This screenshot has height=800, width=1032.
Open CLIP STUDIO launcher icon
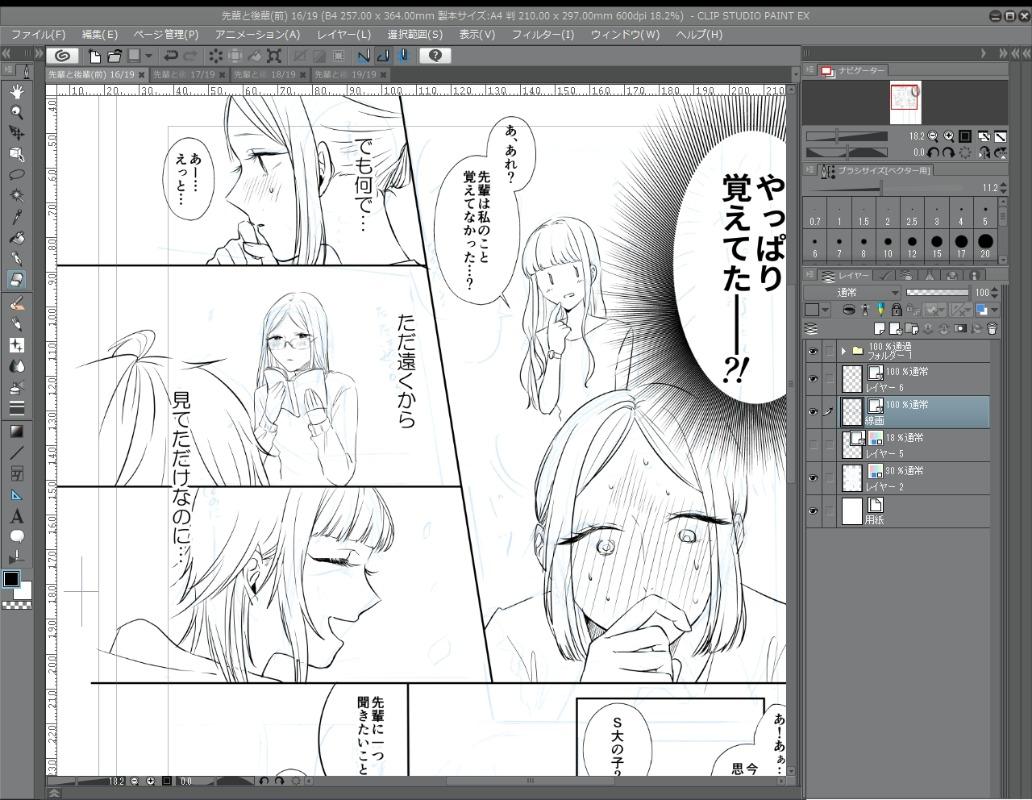[x=63, y=56]
